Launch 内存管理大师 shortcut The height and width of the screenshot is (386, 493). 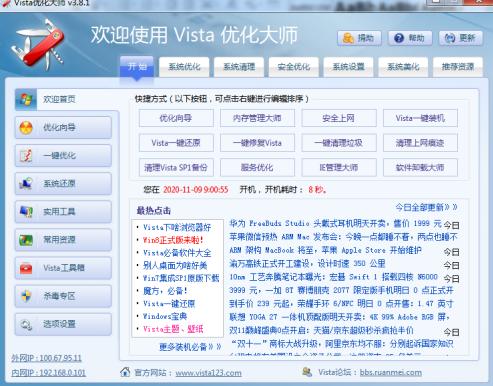[x=257, y=118]
